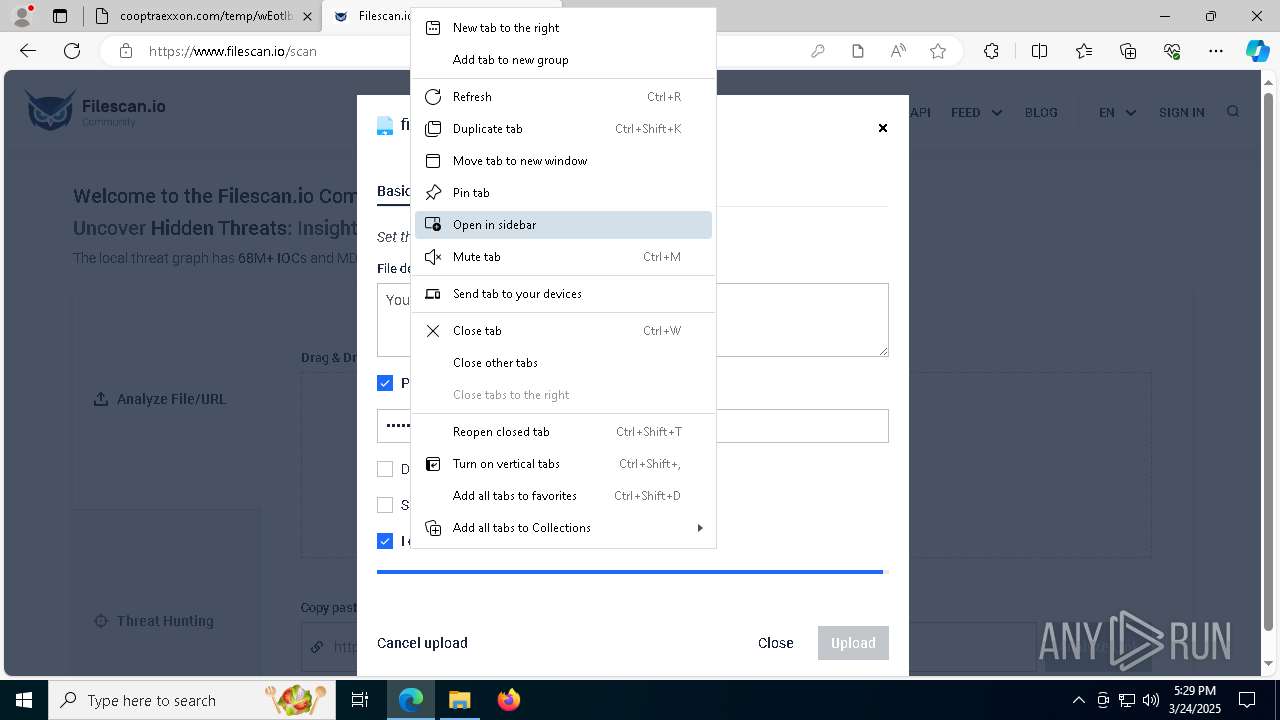Open the Edge profile icon

22,16
